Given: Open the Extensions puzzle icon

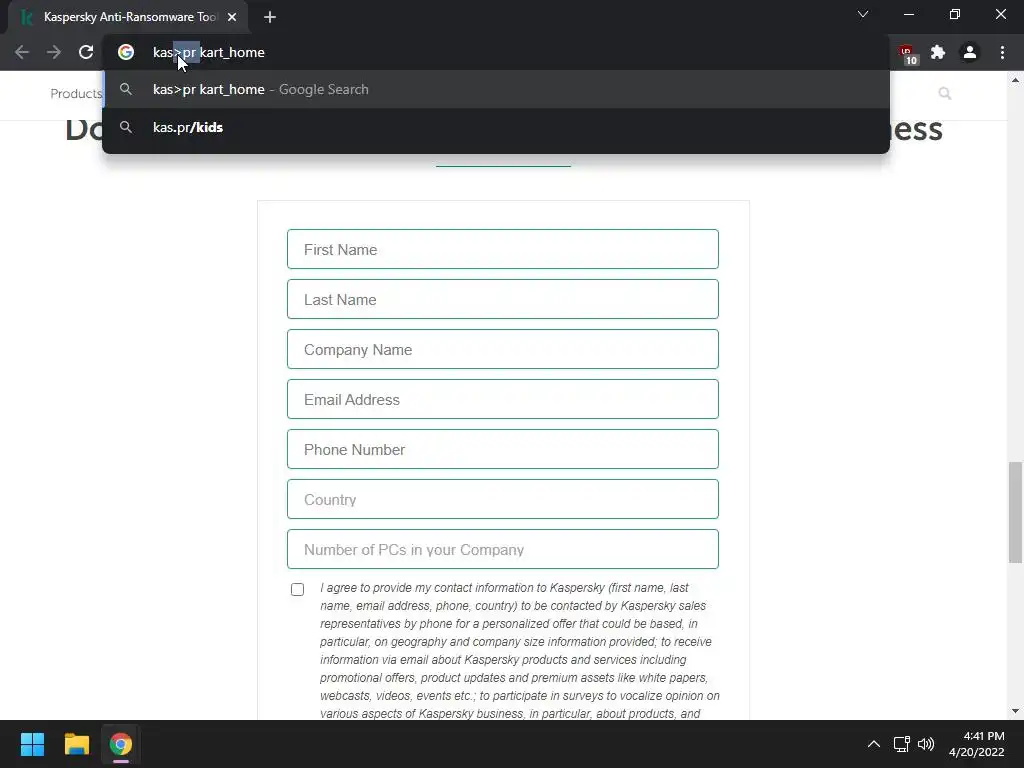Looking at the screenshot, I should click(x=938, y=52).
